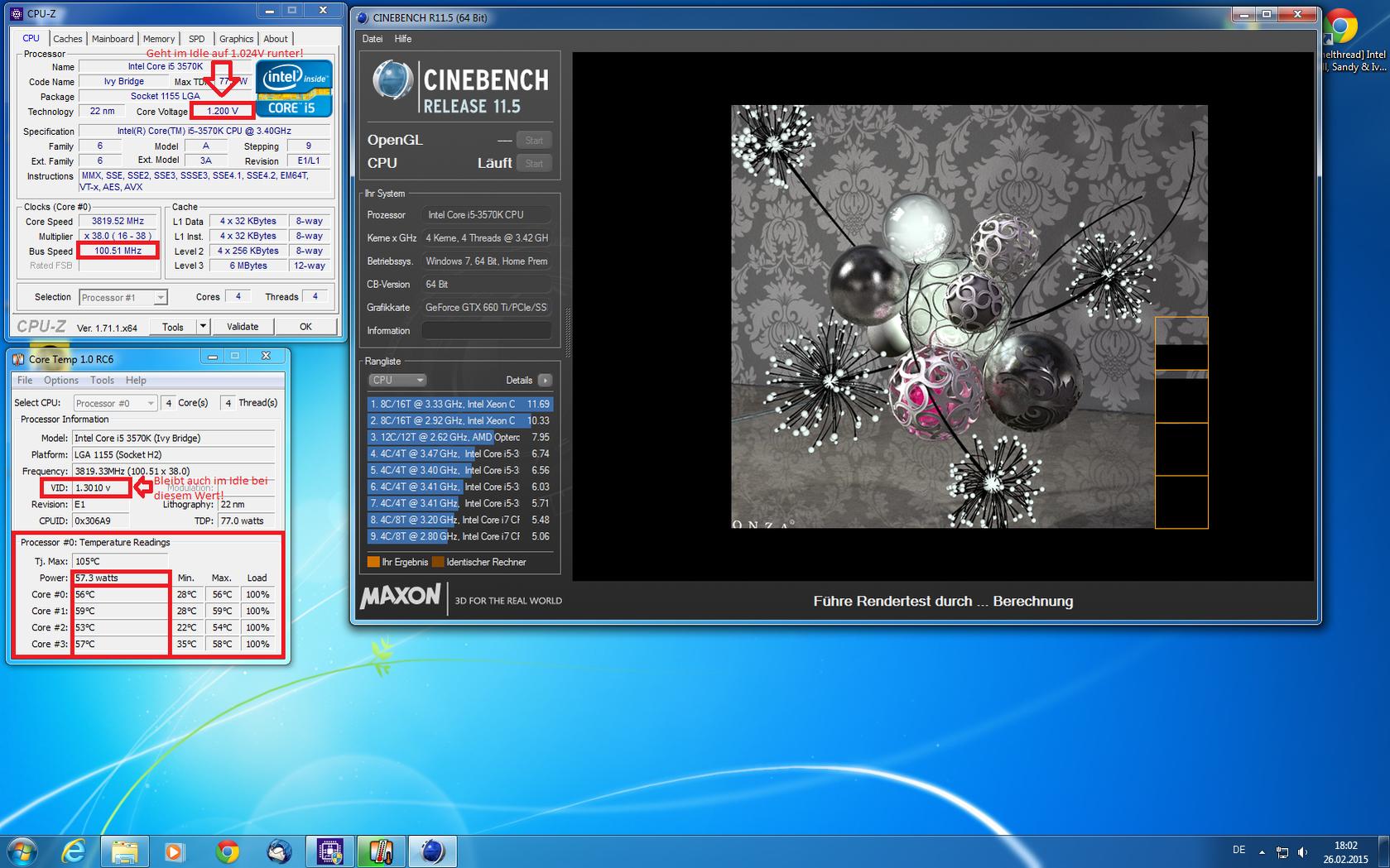Image resolution: width=1390 pixels, height=868 pixels.
Task: Click the orange Ihr Ergebnis legend swatch
Action: click(373, 563)
